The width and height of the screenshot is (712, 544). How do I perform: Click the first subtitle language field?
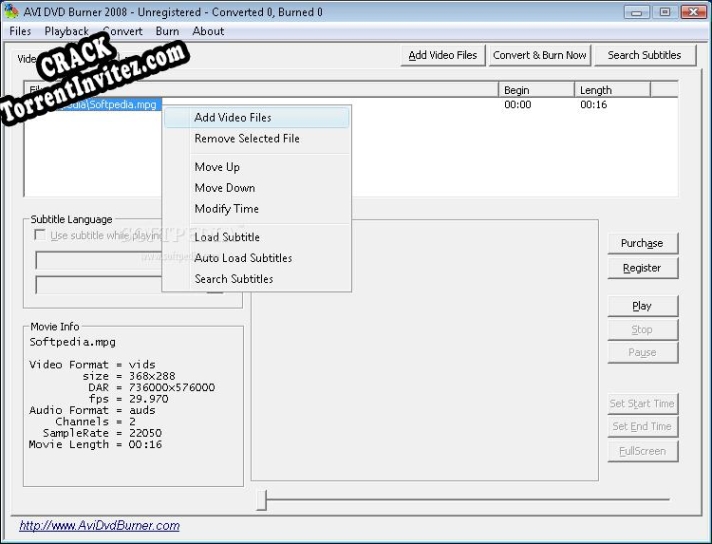coord(99,261)
